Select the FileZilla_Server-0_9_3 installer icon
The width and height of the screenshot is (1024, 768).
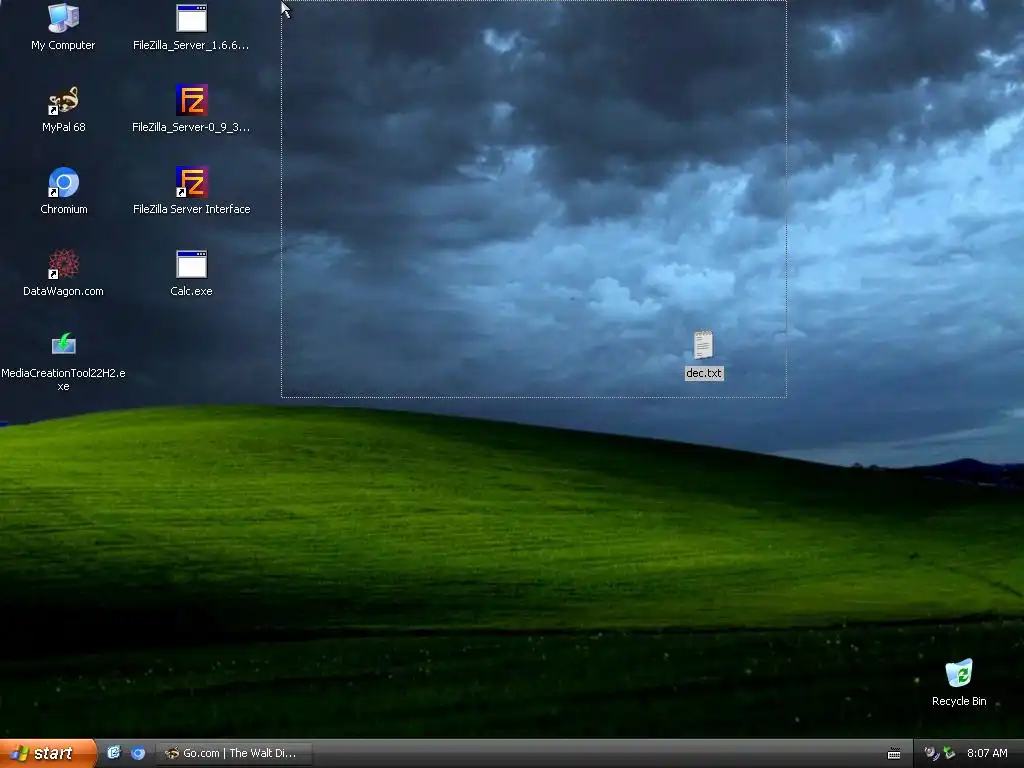click(191, 100)
